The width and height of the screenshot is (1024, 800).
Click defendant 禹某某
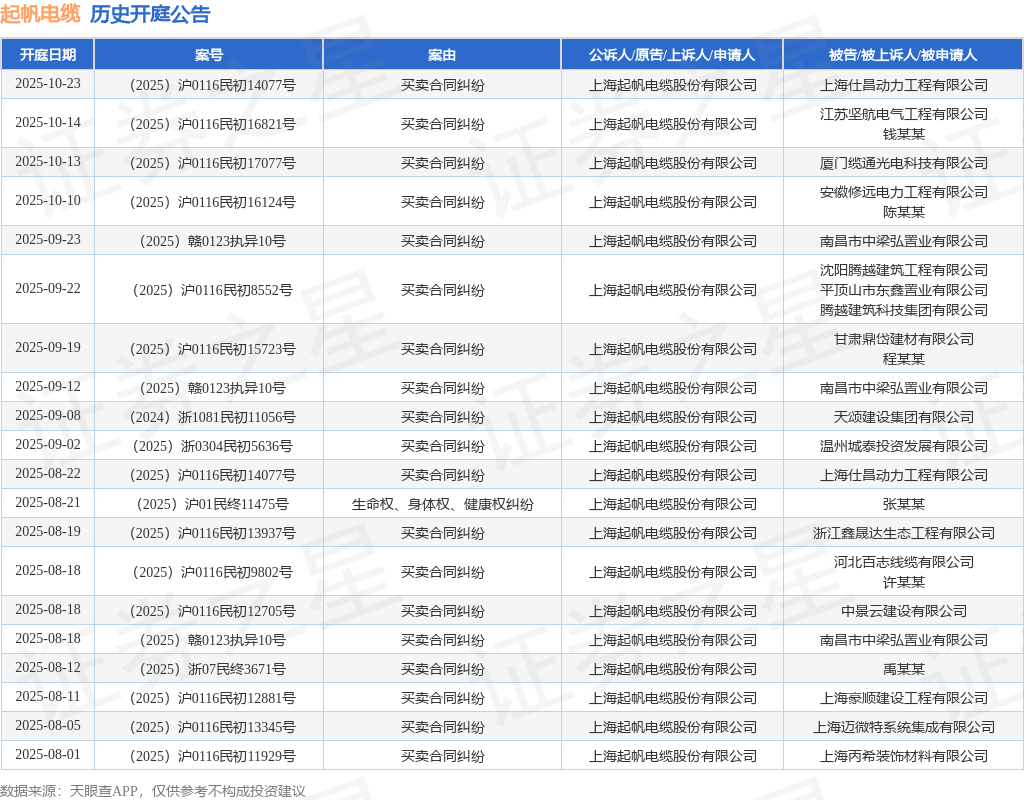904,669
